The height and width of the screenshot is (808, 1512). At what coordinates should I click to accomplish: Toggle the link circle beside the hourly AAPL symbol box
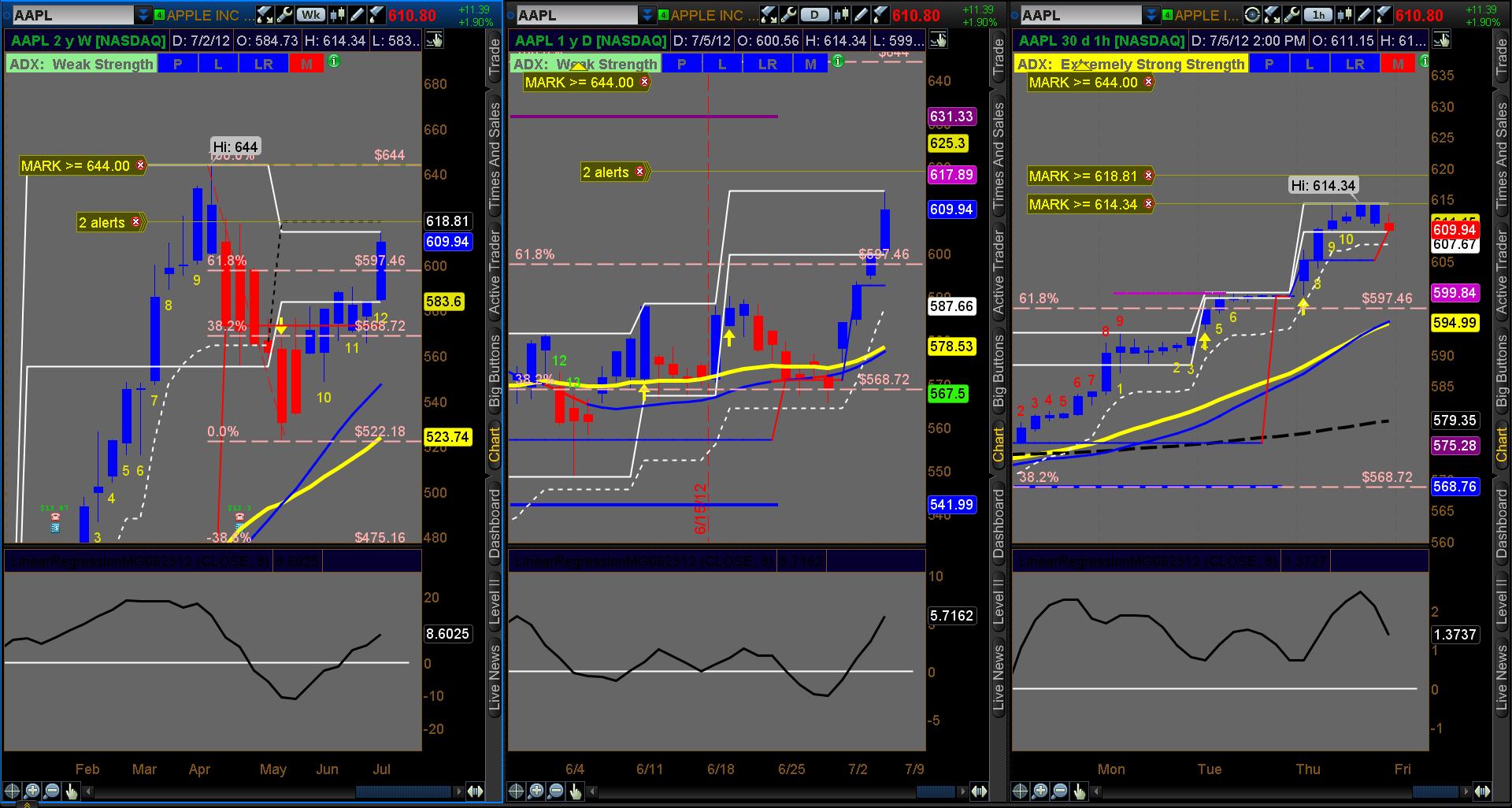(1015, 15)
